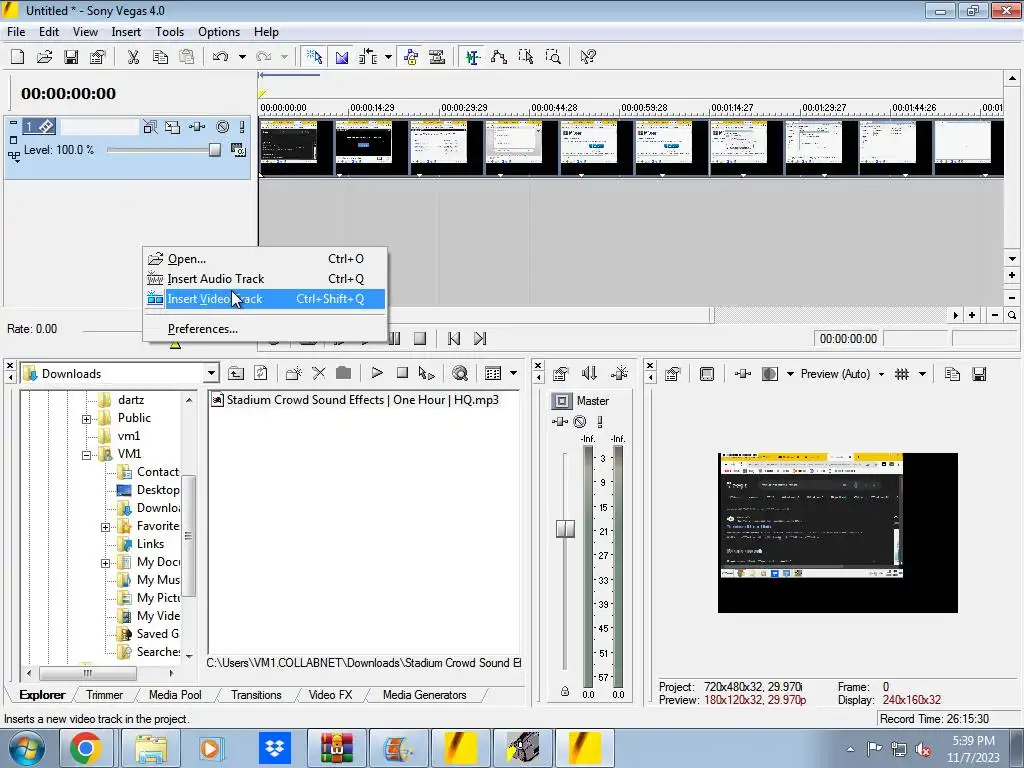The width and height of the screenshot is (1024, 768).
Task: Choose Preferences... in the context menu
Action: [264, 328]
